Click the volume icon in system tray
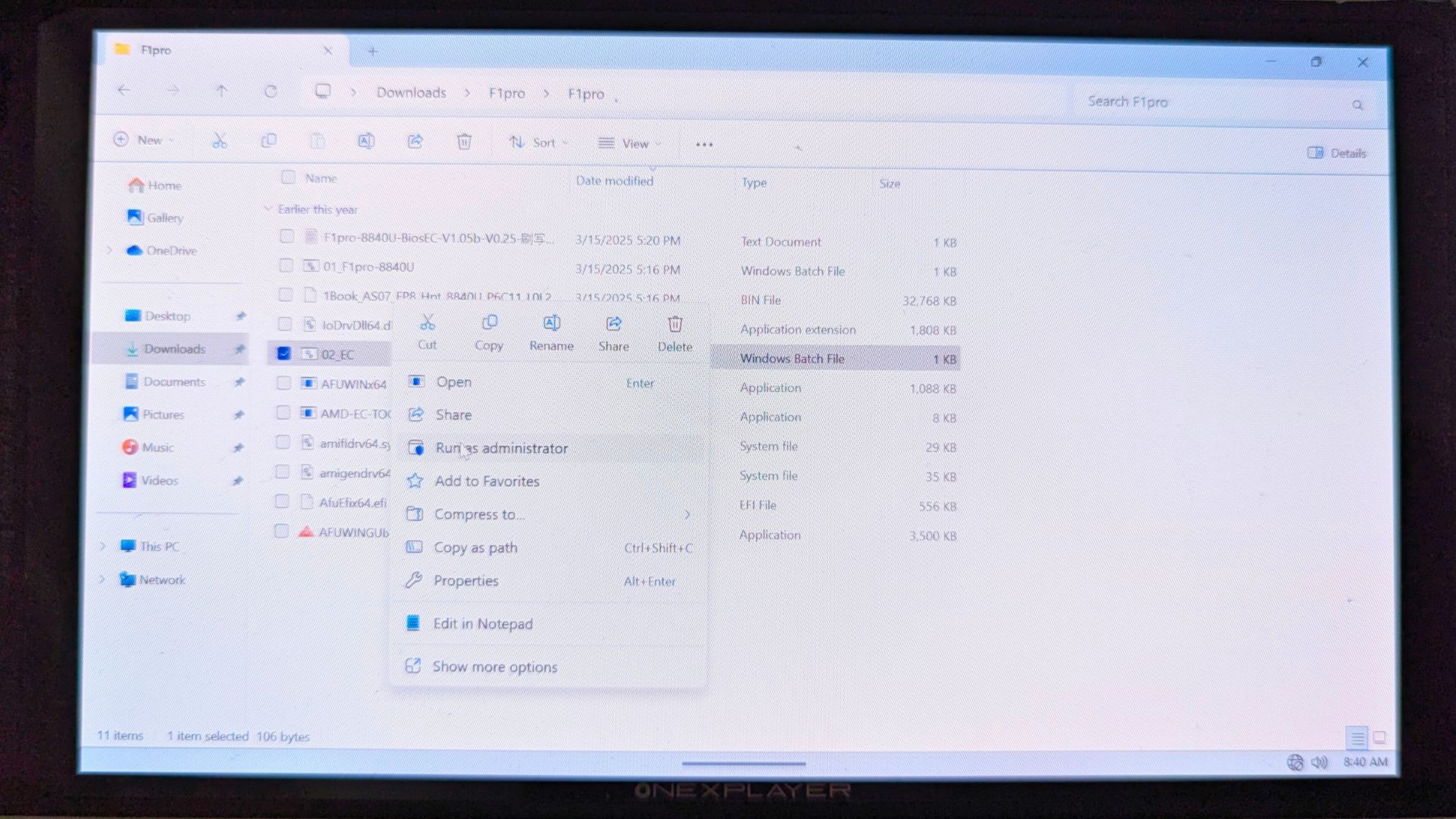 (x=1319, y=762)
